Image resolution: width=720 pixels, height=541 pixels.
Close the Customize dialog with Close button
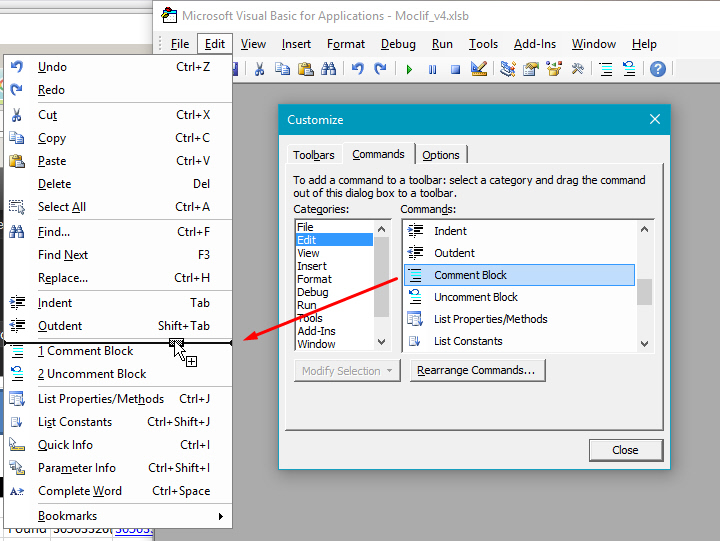tap(625, 450)
